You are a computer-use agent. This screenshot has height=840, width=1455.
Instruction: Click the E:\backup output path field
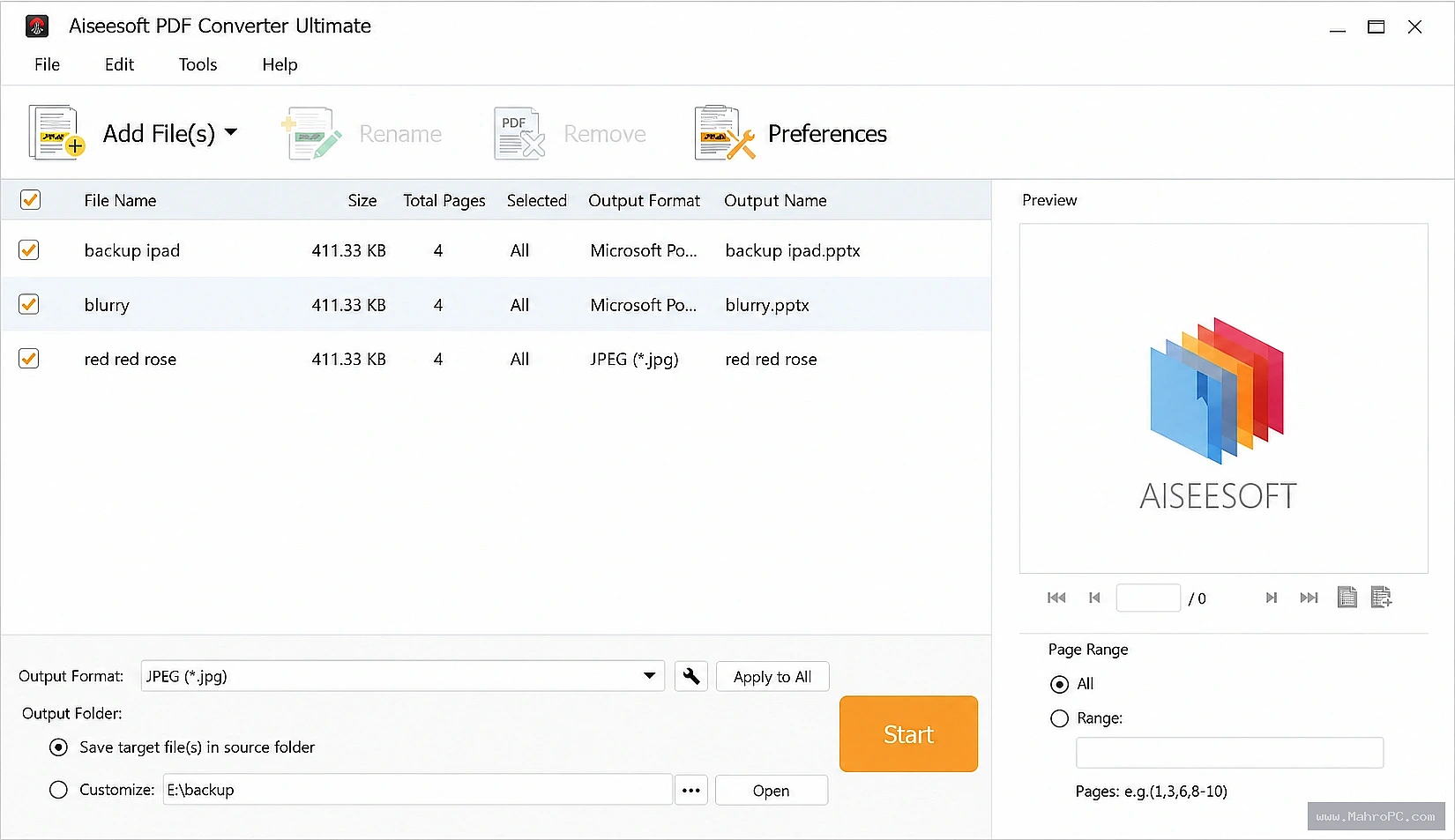418,790
